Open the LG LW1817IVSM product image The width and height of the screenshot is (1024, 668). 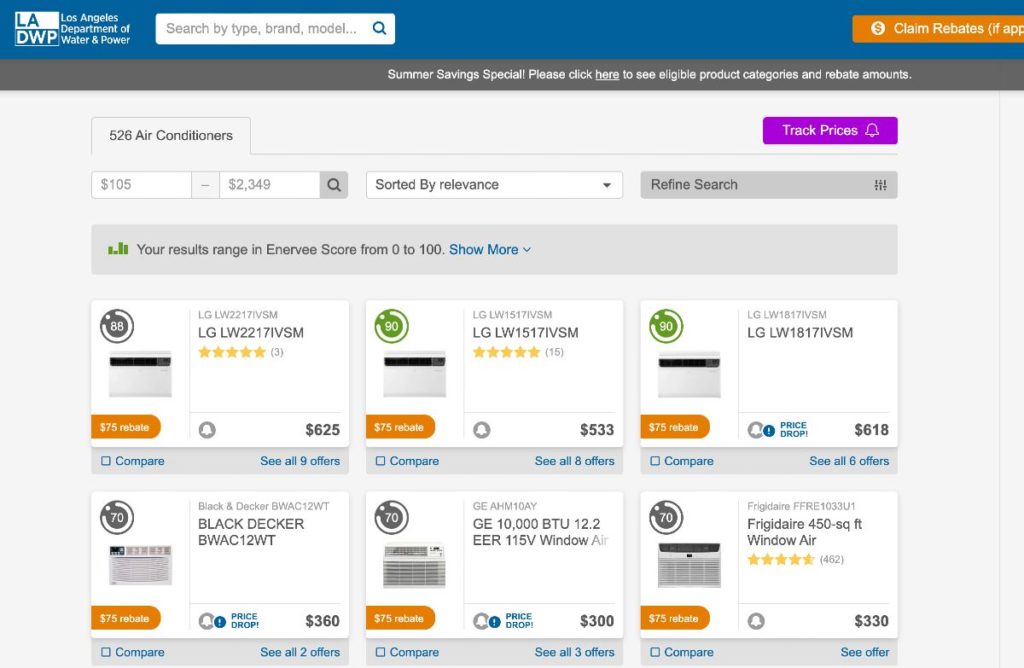coord(689,374)
